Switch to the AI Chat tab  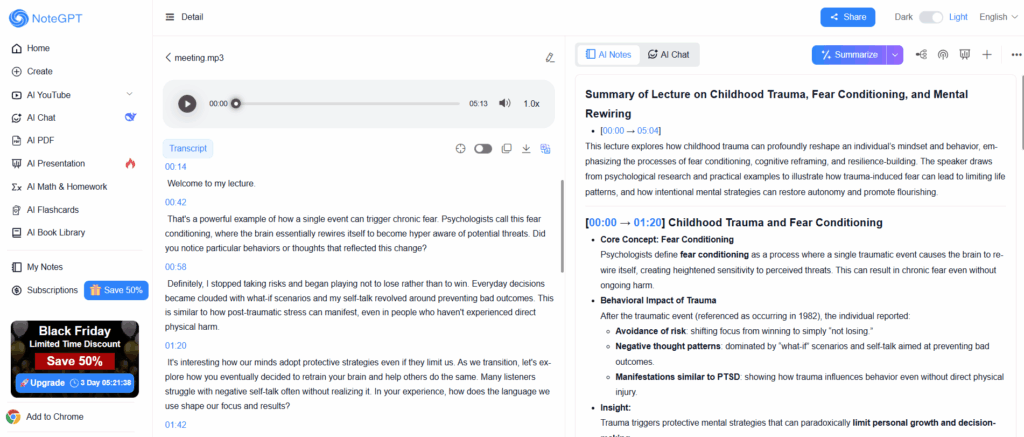point(668,54)
